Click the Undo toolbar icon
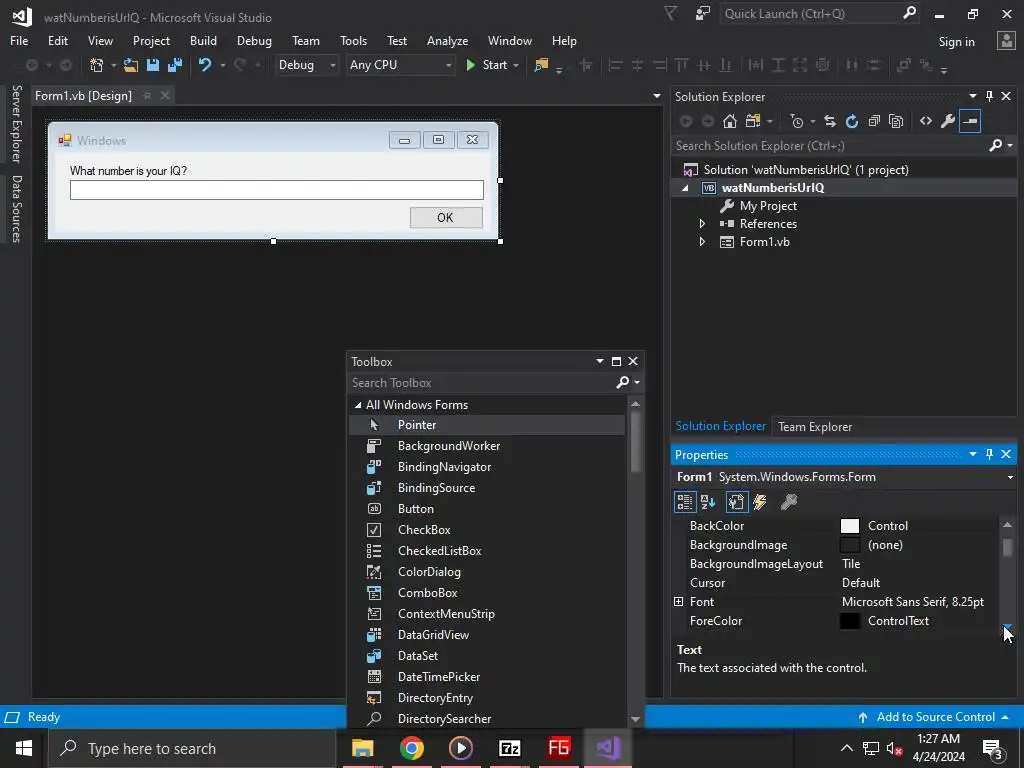 click(204, 65)
